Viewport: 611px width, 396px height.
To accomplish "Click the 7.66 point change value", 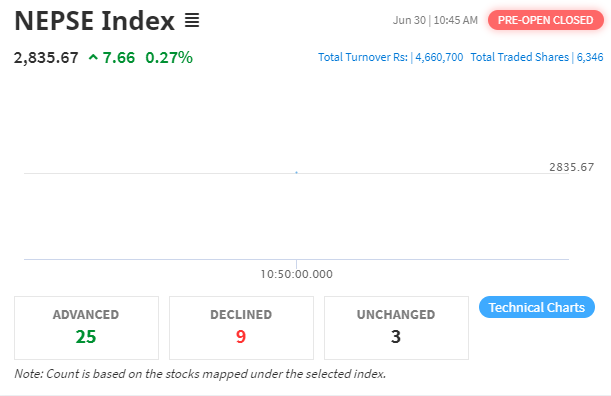I will pos(119,58).
